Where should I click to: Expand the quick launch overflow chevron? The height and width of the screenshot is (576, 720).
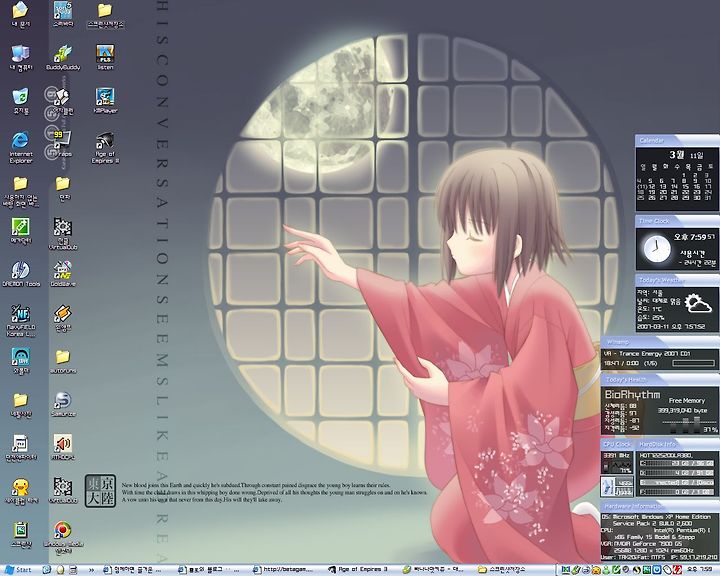click(91, 570)
